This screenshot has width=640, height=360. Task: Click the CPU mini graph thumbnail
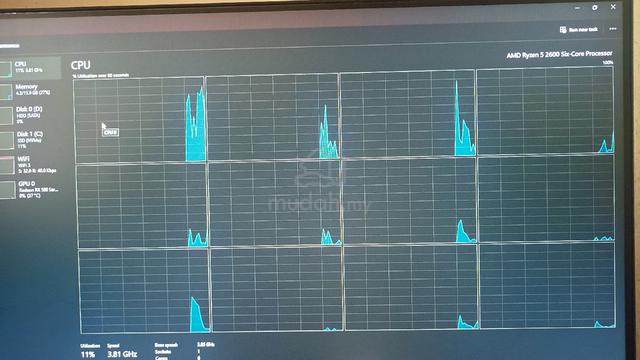[6, 69]
